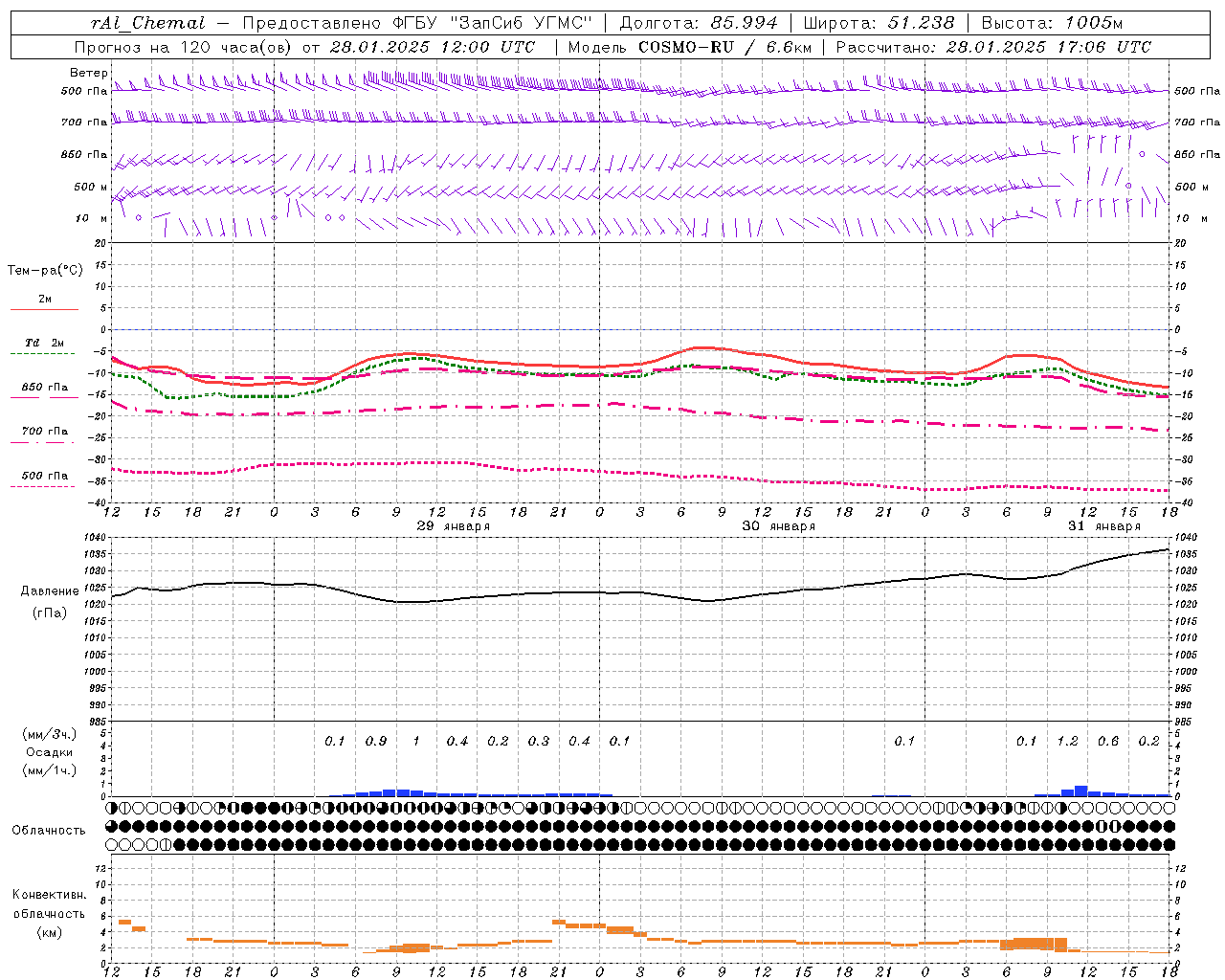This screenshot has height=980, width=1225.
Task: Click the "Прогноз на 120 часа(ов)" forecast title
Action: click(184, 47)
